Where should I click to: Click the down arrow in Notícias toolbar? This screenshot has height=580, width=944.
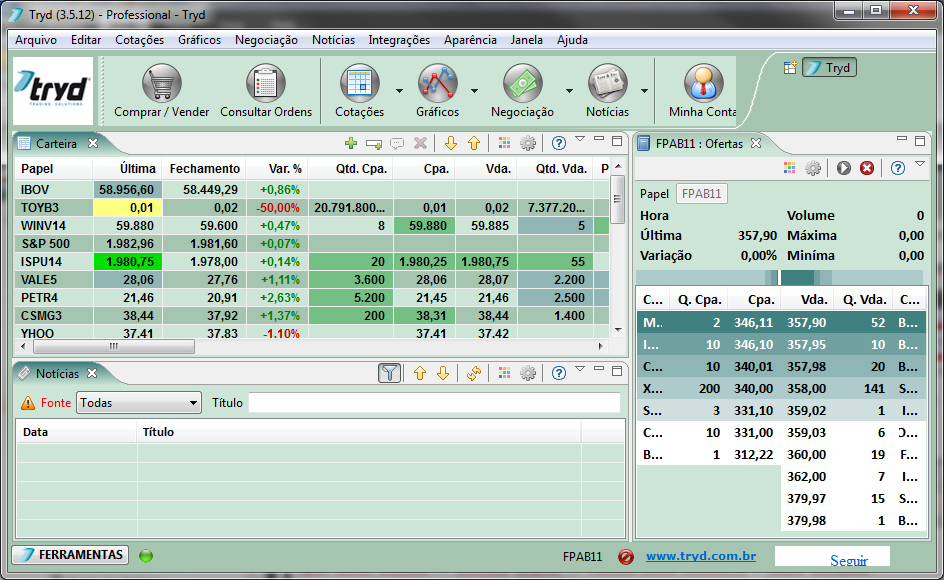pos(443,373)
